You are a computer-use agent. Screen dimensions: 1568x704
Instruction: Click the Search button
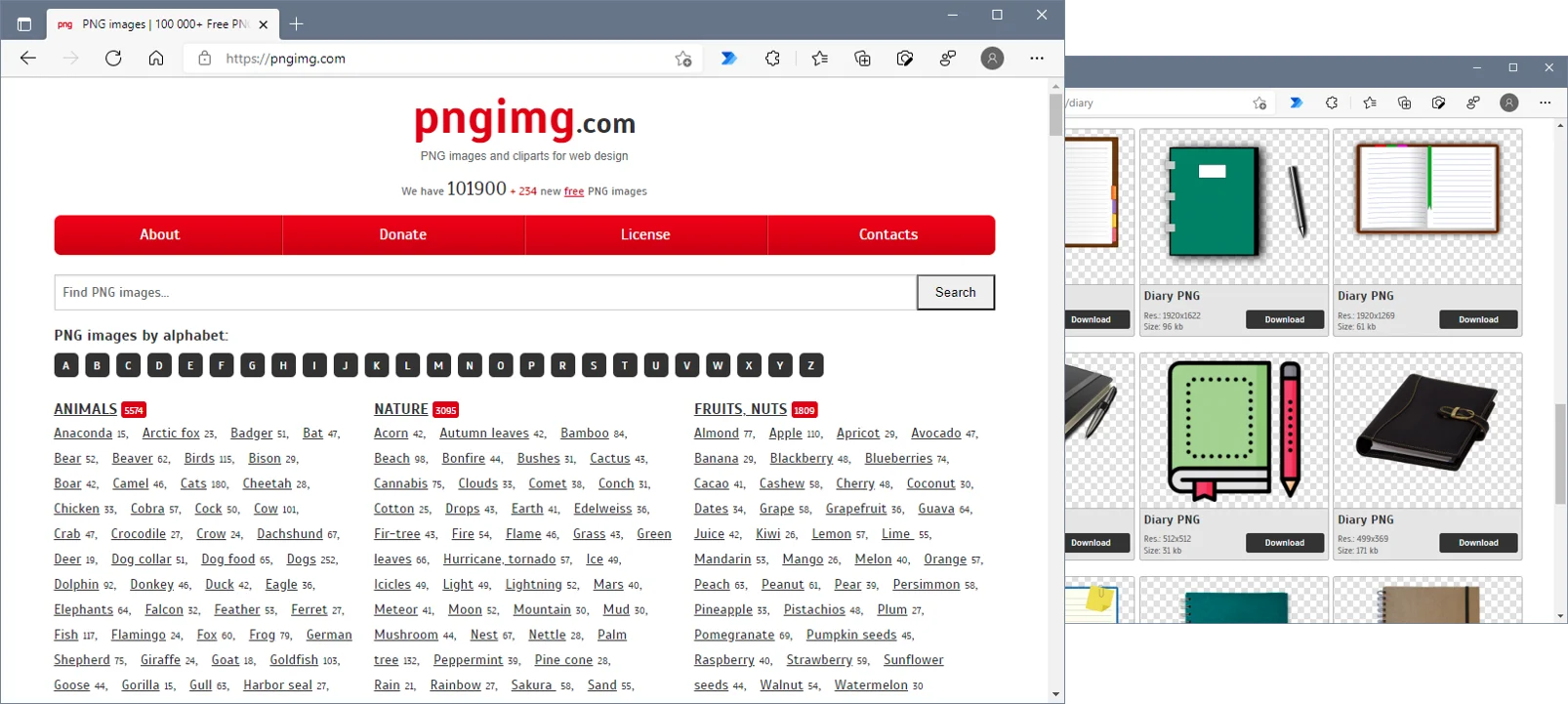coord(956,292)
